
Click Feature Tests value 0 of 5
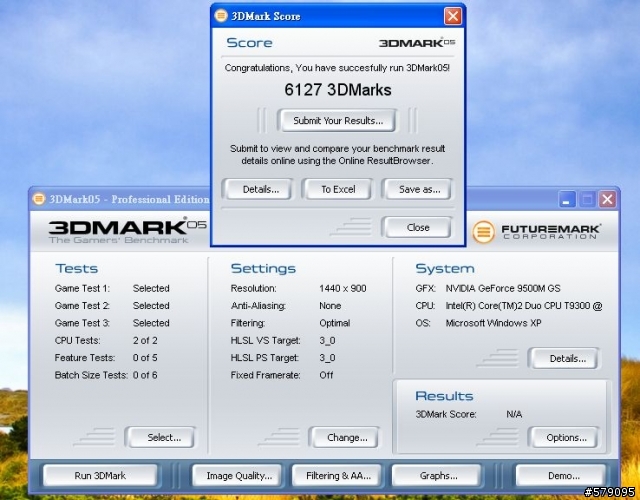pyautogui.click(x=145, y=358)
